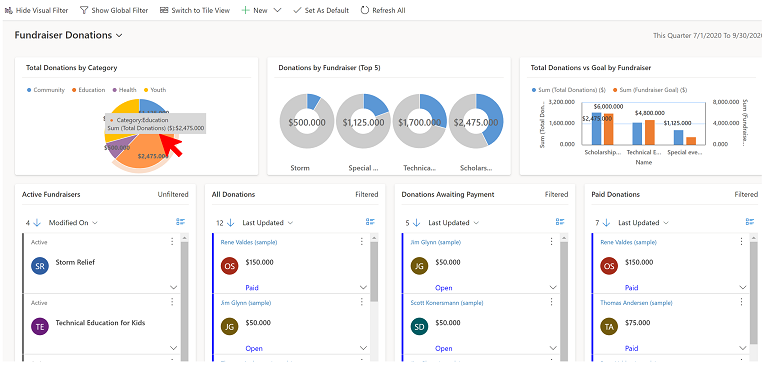Viewport: 781px width, 371px height.
Task: Open more options for Technical Education card
Action: [x=172, y=302]
